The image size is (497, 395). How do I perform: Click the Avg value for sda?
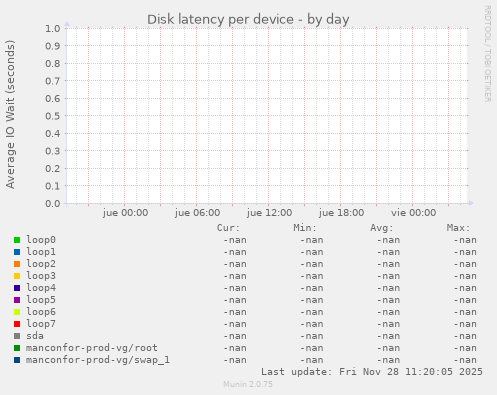(388, 336)
